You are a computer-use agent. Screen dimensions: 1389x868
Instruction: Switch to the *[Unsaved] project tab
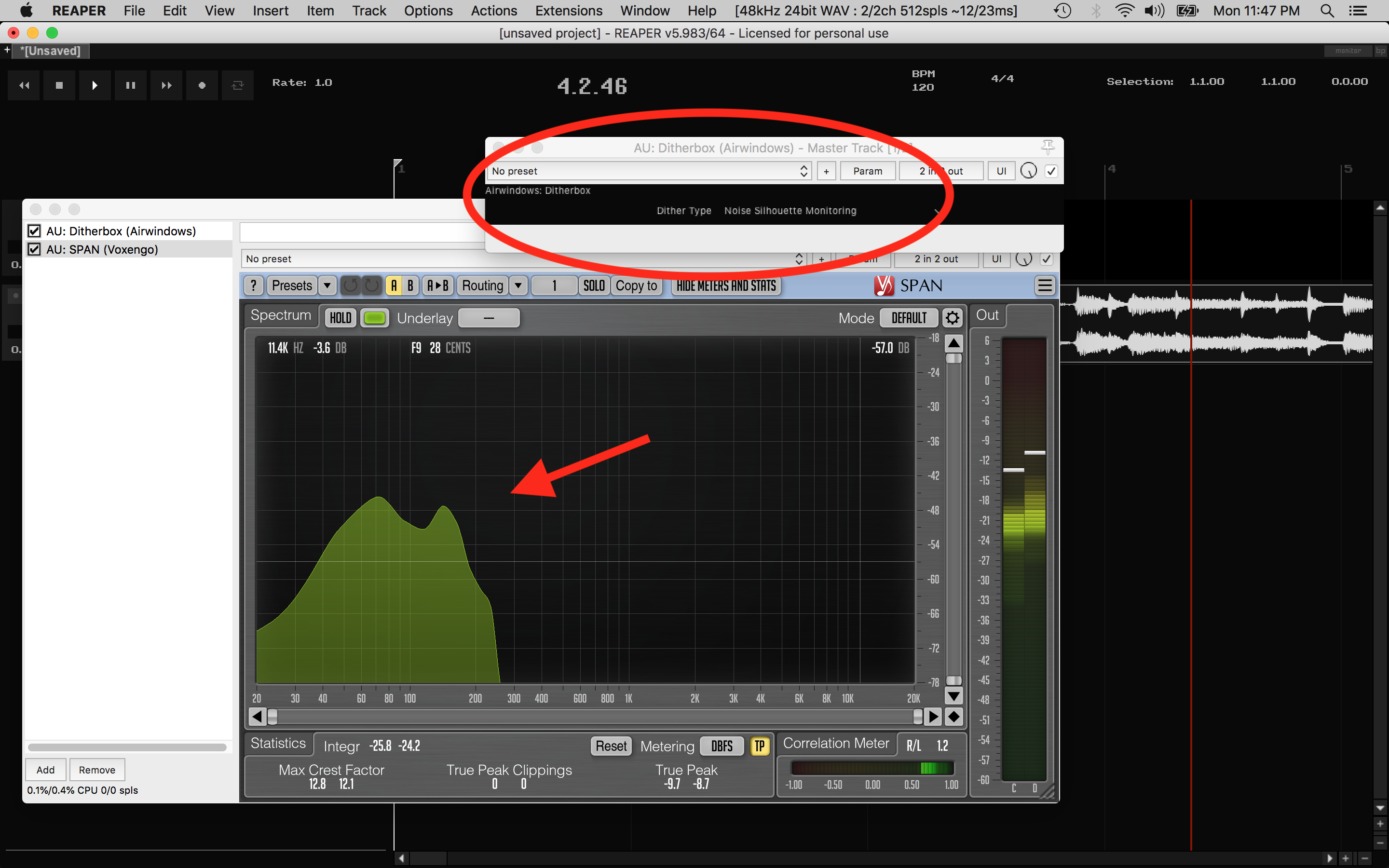point(51,51)
